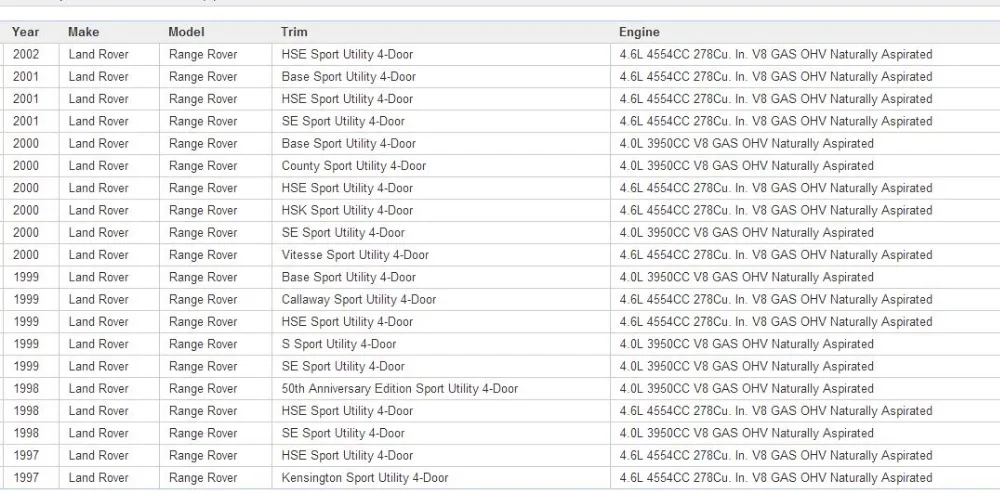1000x493 pixels.
Task: Select the engine cell of the County row
Action: coord(747,166)
